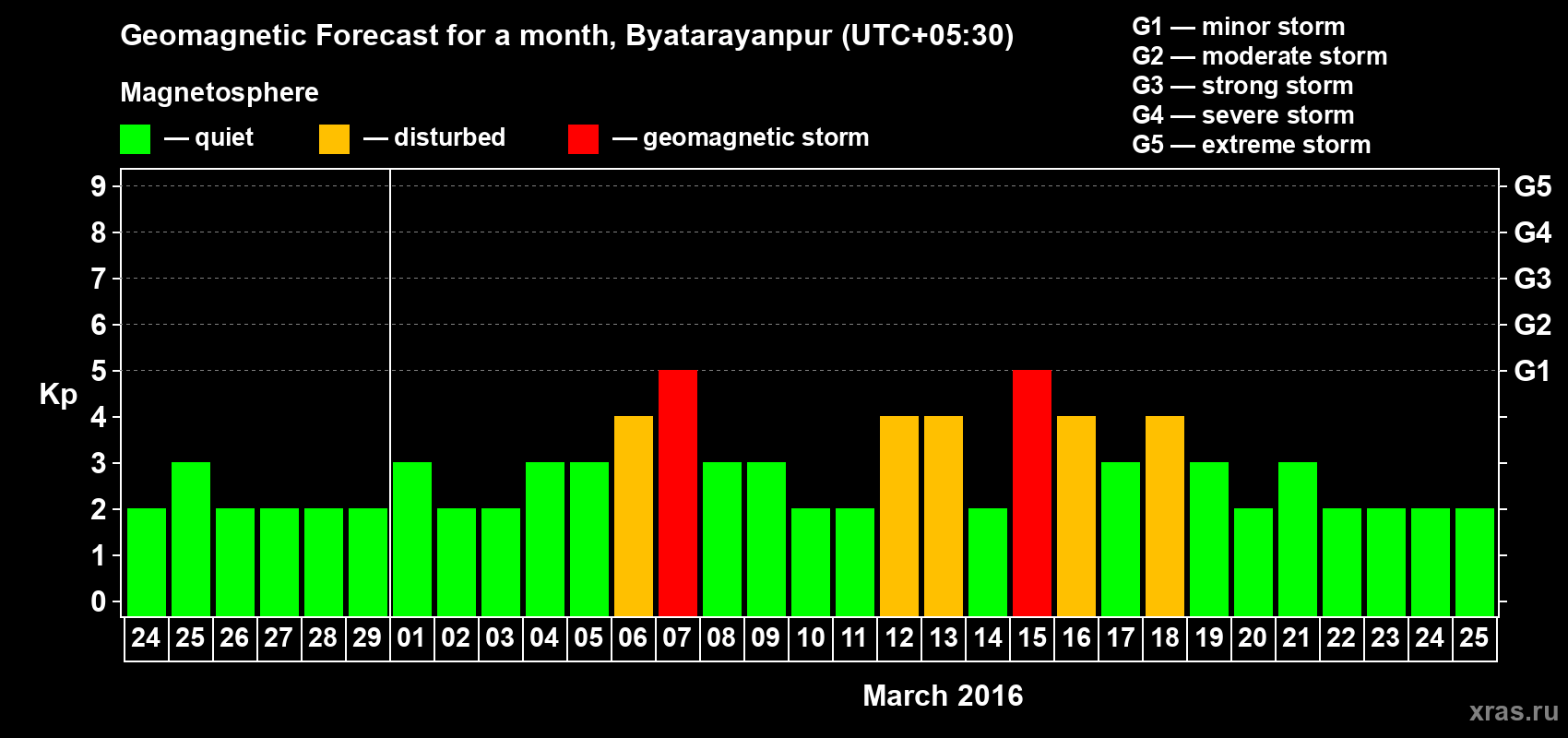Click the 'G5 — extreme storm' legend text
Viewport: 1568px width, 738px height.
(x=1252, y=145)
